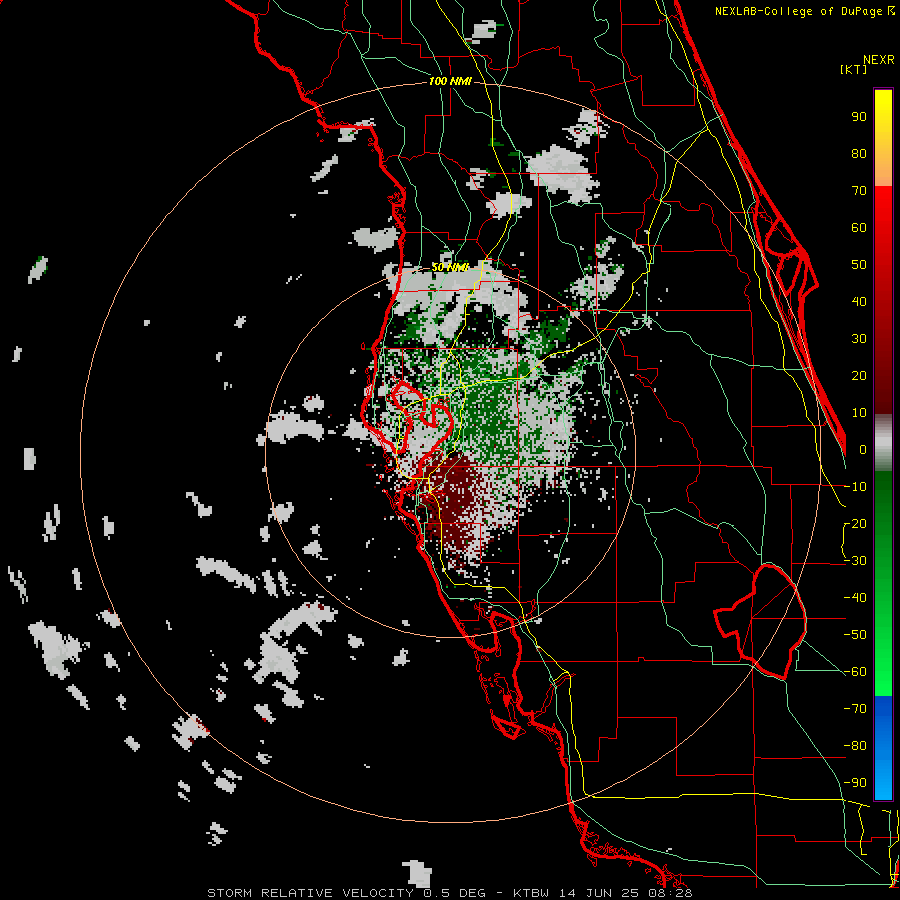Pick the gray near-zero colorbar segment
The image size is (900, 900).
[x=883, y=442]
